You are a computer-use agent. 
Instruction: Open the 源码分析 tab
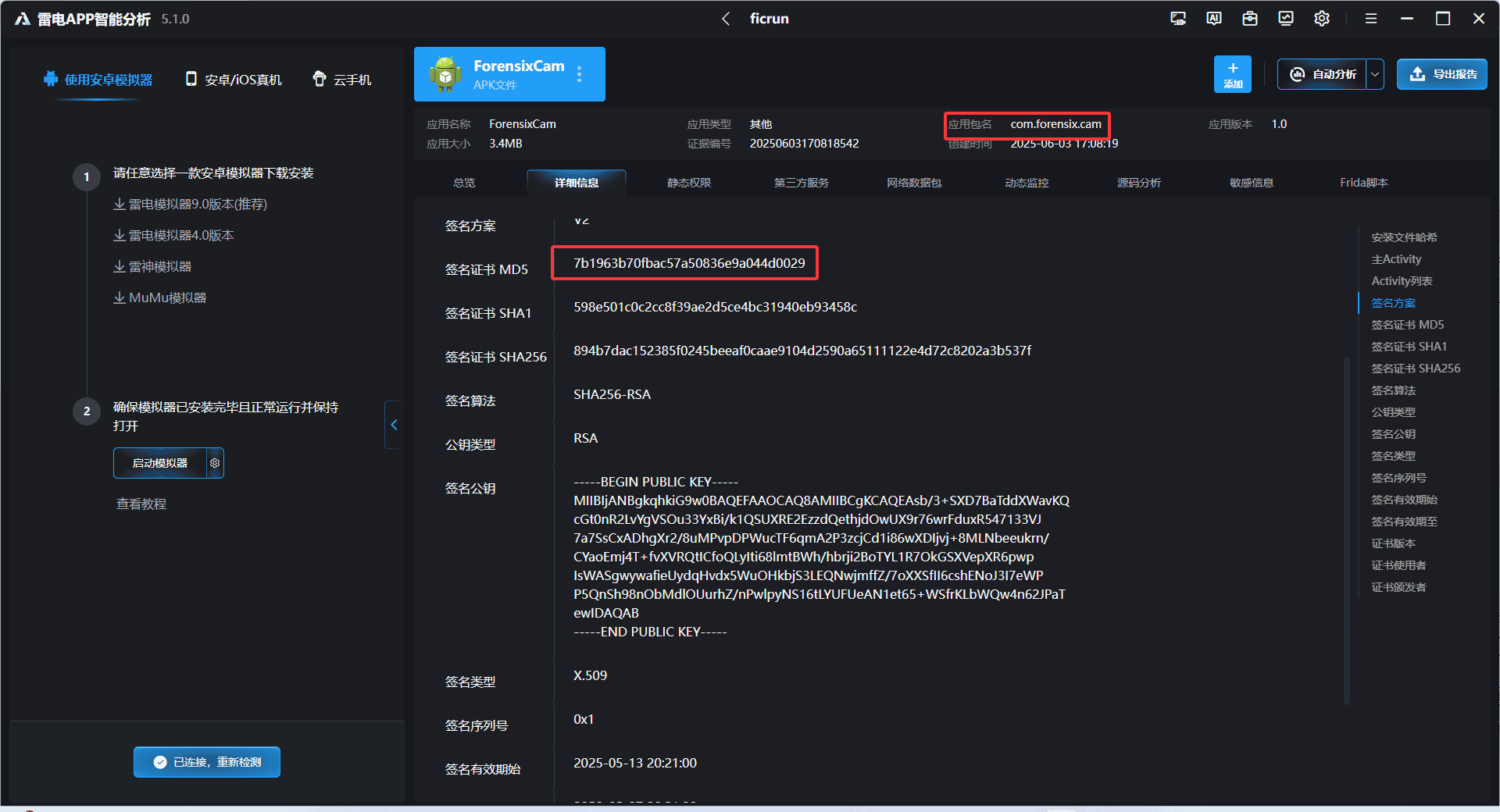[x=1139, y=183]
